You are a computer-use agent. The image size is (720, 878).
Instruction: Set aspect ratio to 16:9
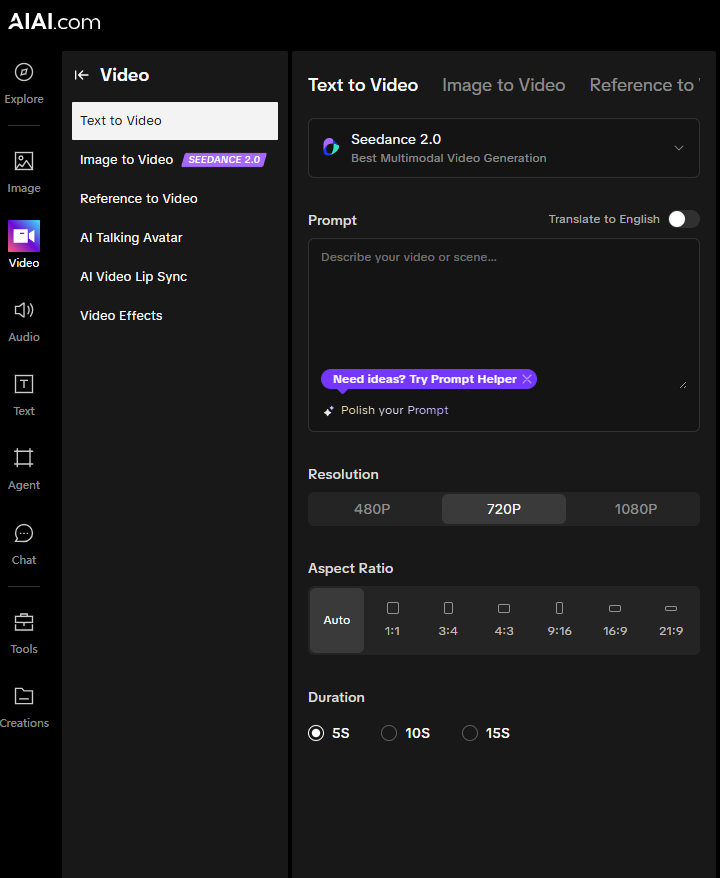click(615, 620)
